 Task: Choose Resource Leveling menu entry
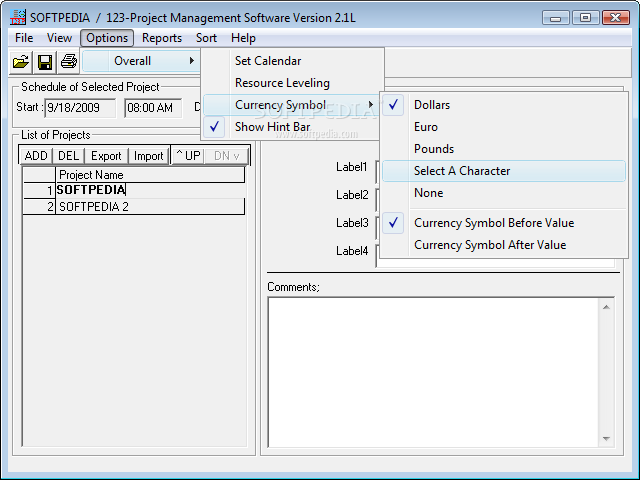point(294,83)
